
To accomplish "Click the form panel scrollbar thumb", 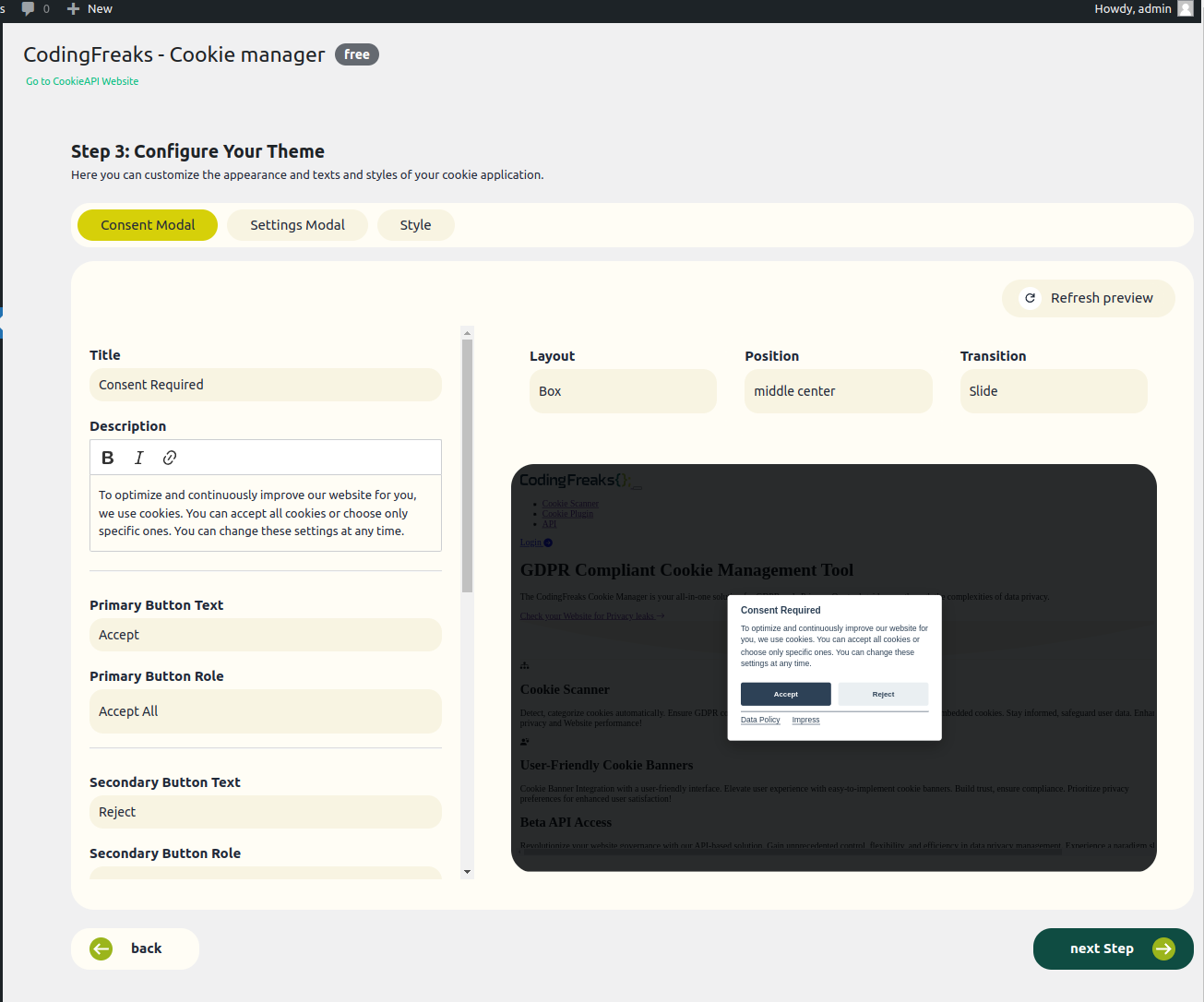I will [x=467, y=466].
